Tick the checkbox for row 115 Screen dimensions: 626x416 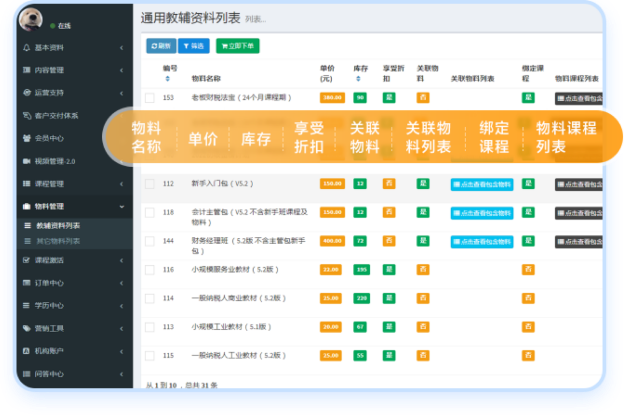point(150,356)
